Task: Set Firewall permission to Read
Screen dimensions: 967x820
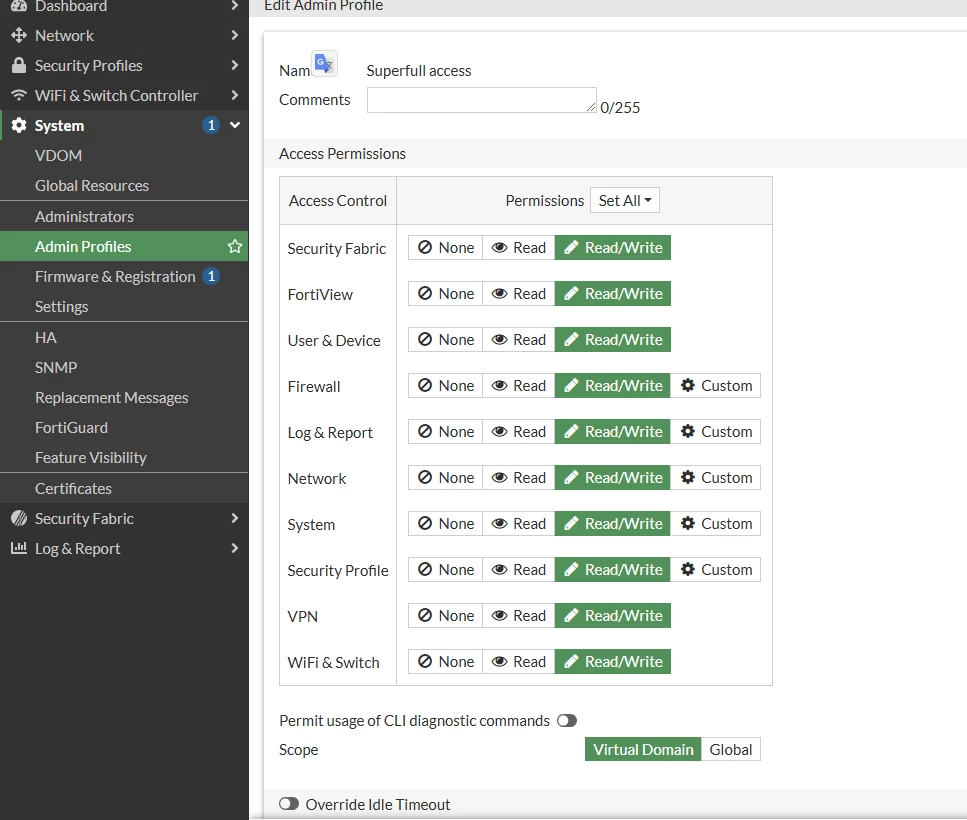Action: (x=519, y=385)
